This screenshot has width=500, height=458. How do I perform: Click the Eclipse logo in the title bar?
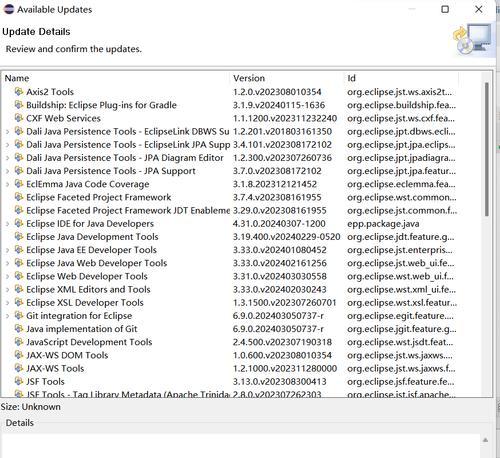click(9, 9)
